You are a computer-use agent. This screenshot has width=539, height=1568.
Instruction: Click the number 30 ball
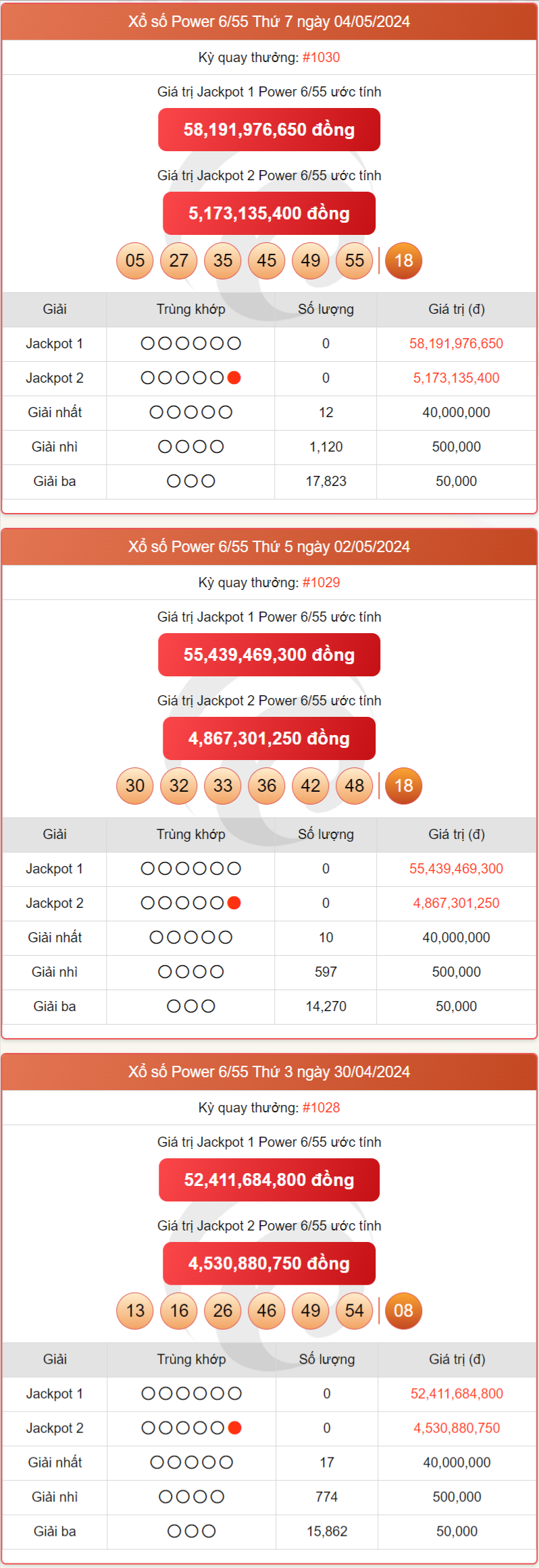[135, 786]
